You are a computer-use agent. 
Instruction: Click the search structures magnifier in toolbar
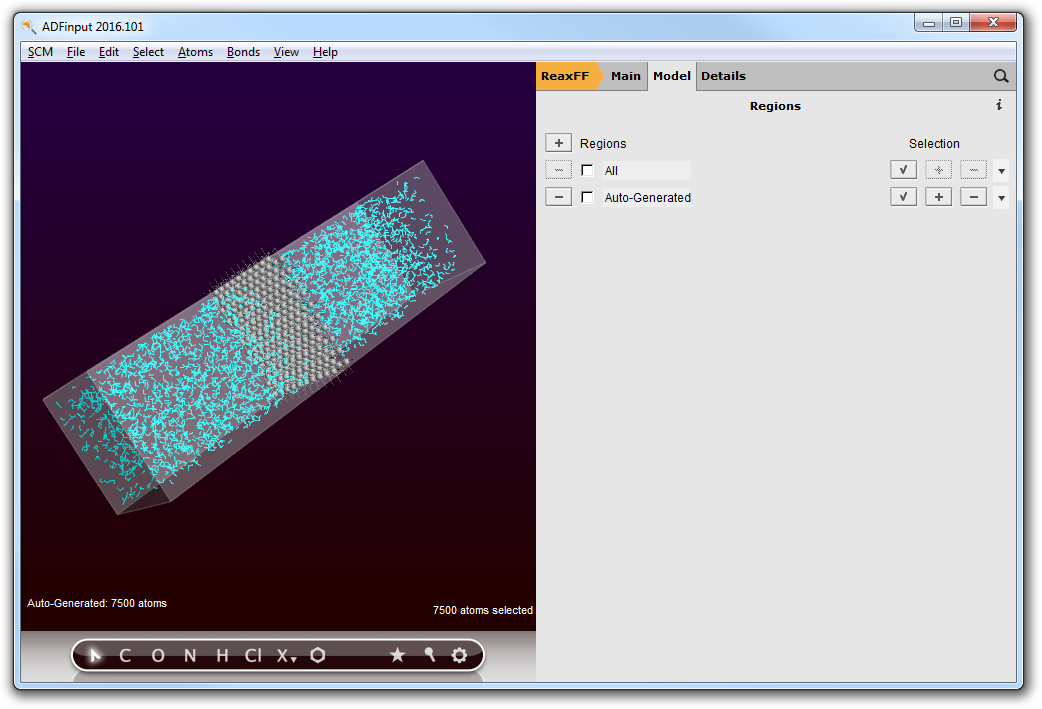pos(429,655)
